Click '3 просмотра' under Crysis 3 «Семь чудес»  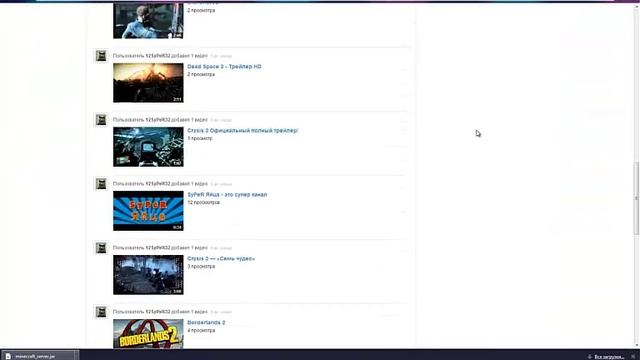[x=201, y=267]
